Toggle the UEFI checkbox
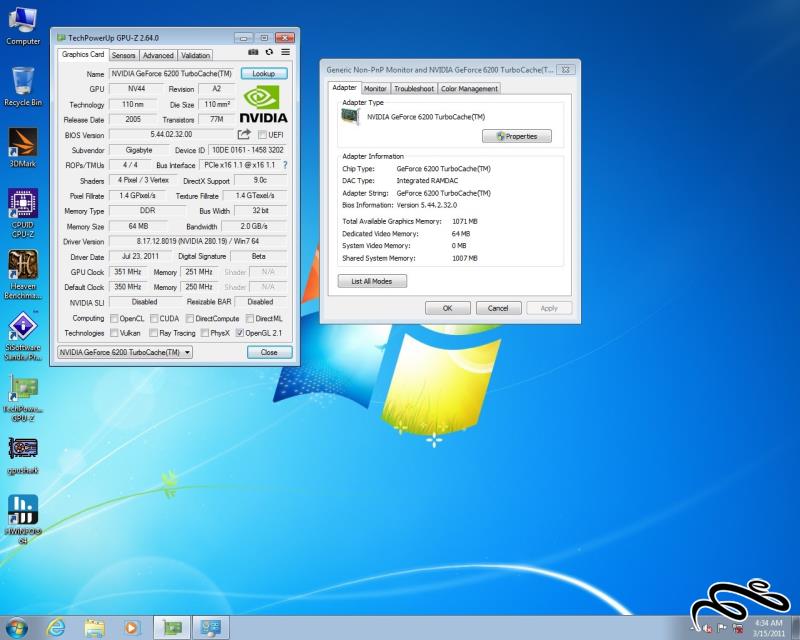This screenshot has width=800, height=640. tap(262, 135)
